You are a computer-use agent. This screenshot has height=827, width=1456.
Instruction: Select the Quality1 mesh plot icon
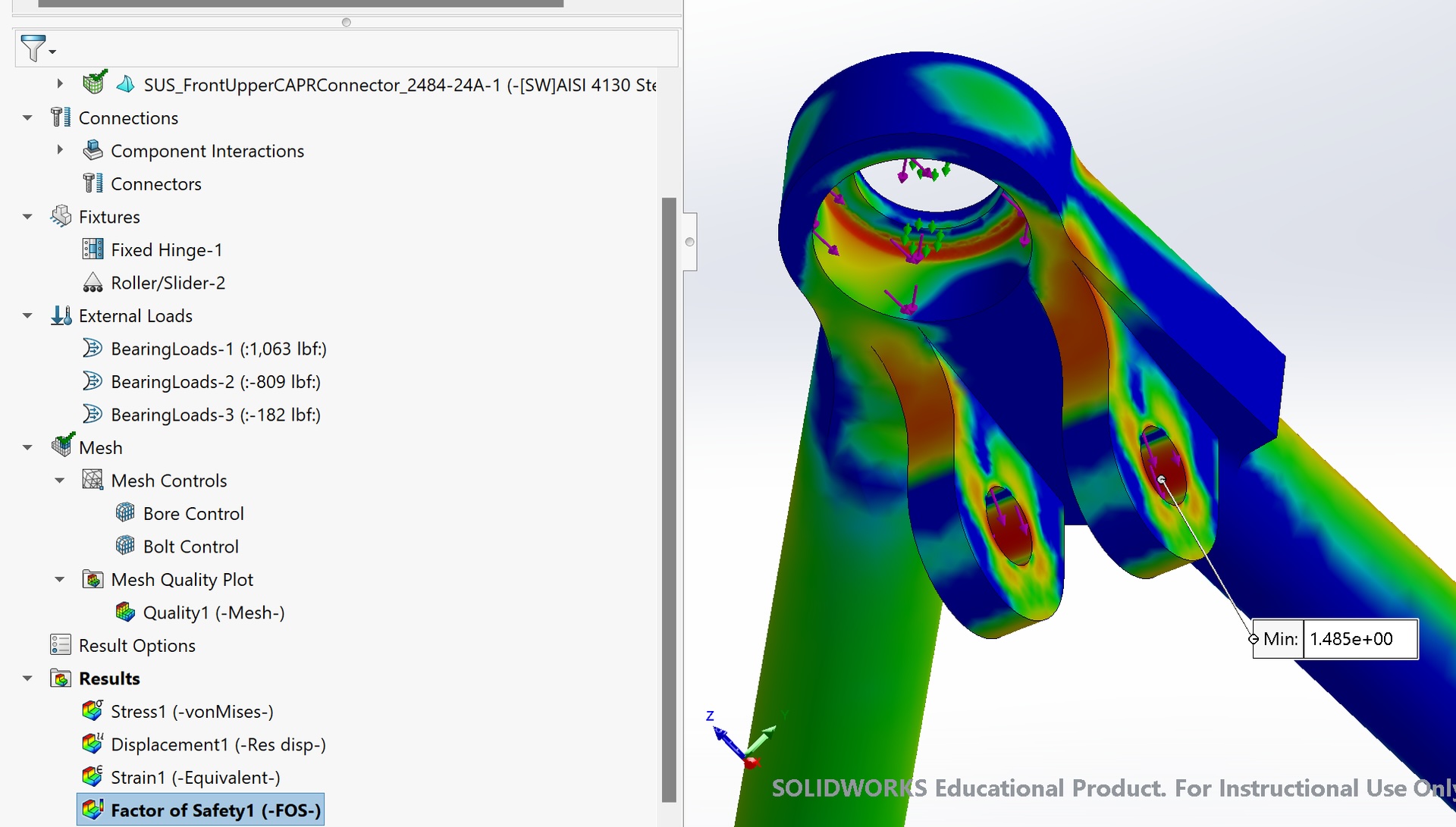[125, 612]
